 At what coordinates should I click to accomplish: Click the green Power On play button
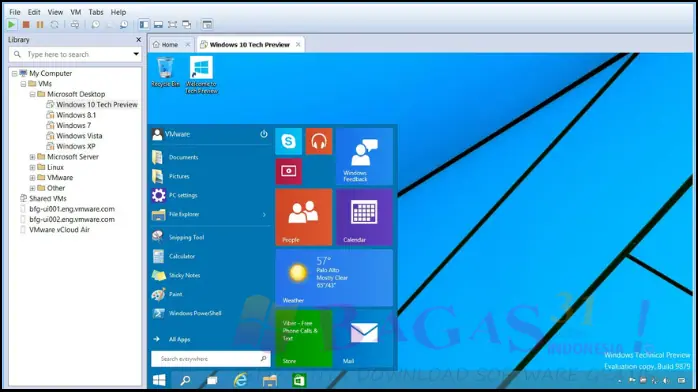point(12,25)
